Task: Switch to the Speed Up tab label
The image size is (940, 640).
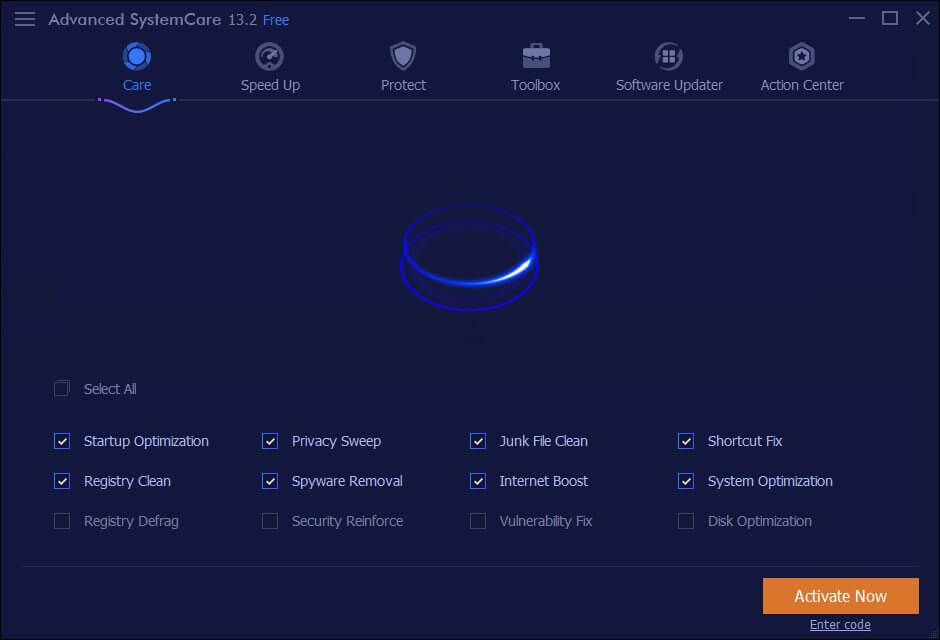Action: pos(270,85)
